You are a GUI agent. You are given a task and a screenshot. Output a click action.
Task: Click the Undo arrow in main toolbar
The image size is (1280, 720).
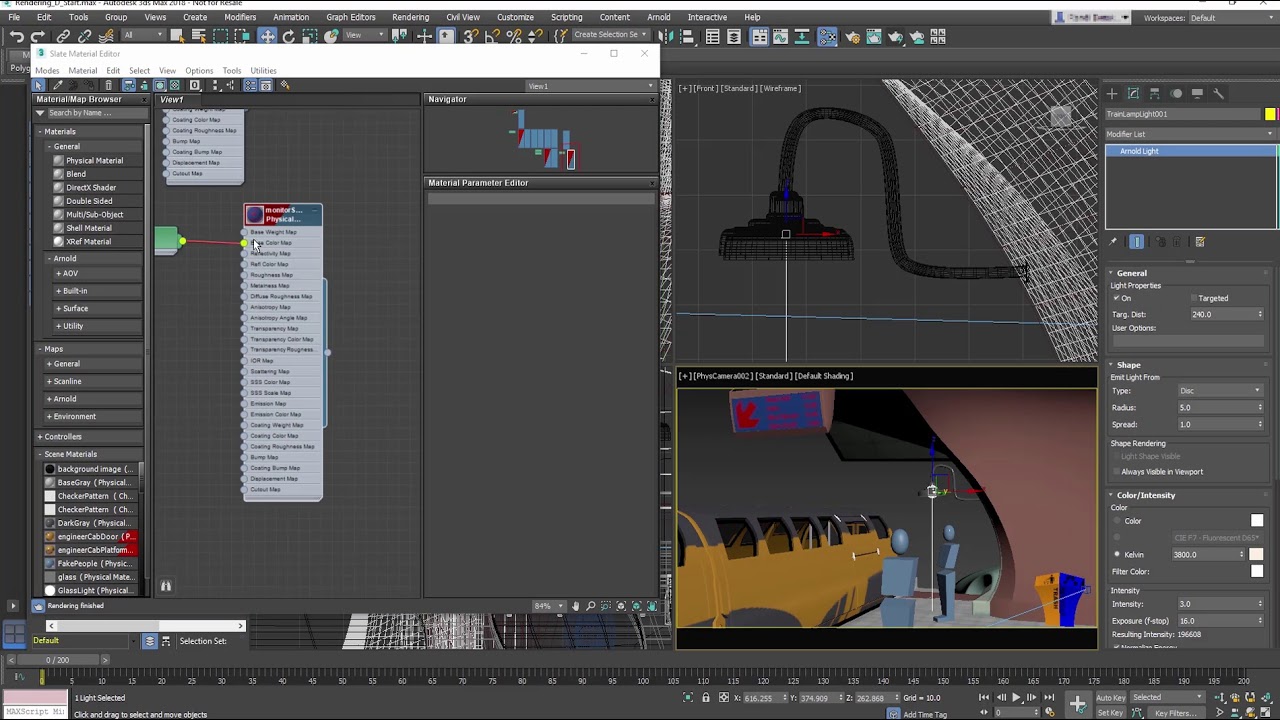(17, 37)
